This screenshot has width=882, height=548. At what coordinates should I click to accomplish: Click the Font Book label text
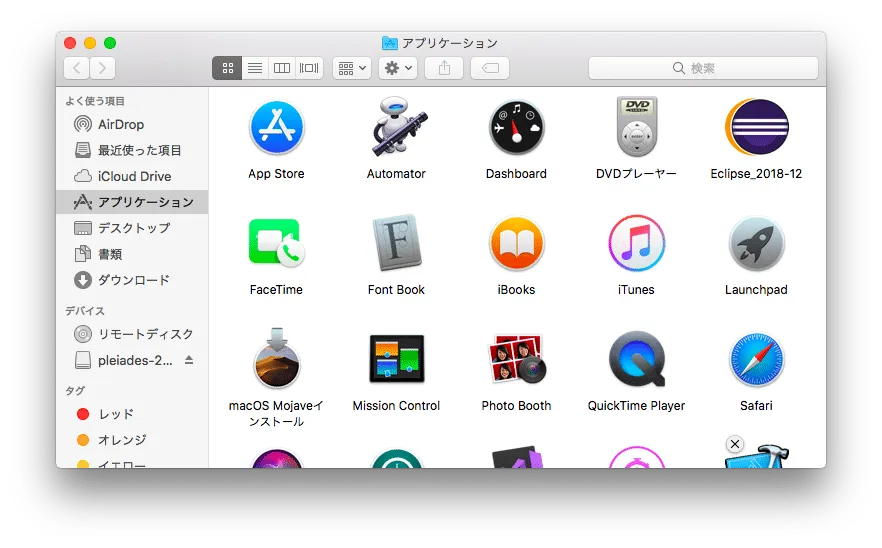396,290
